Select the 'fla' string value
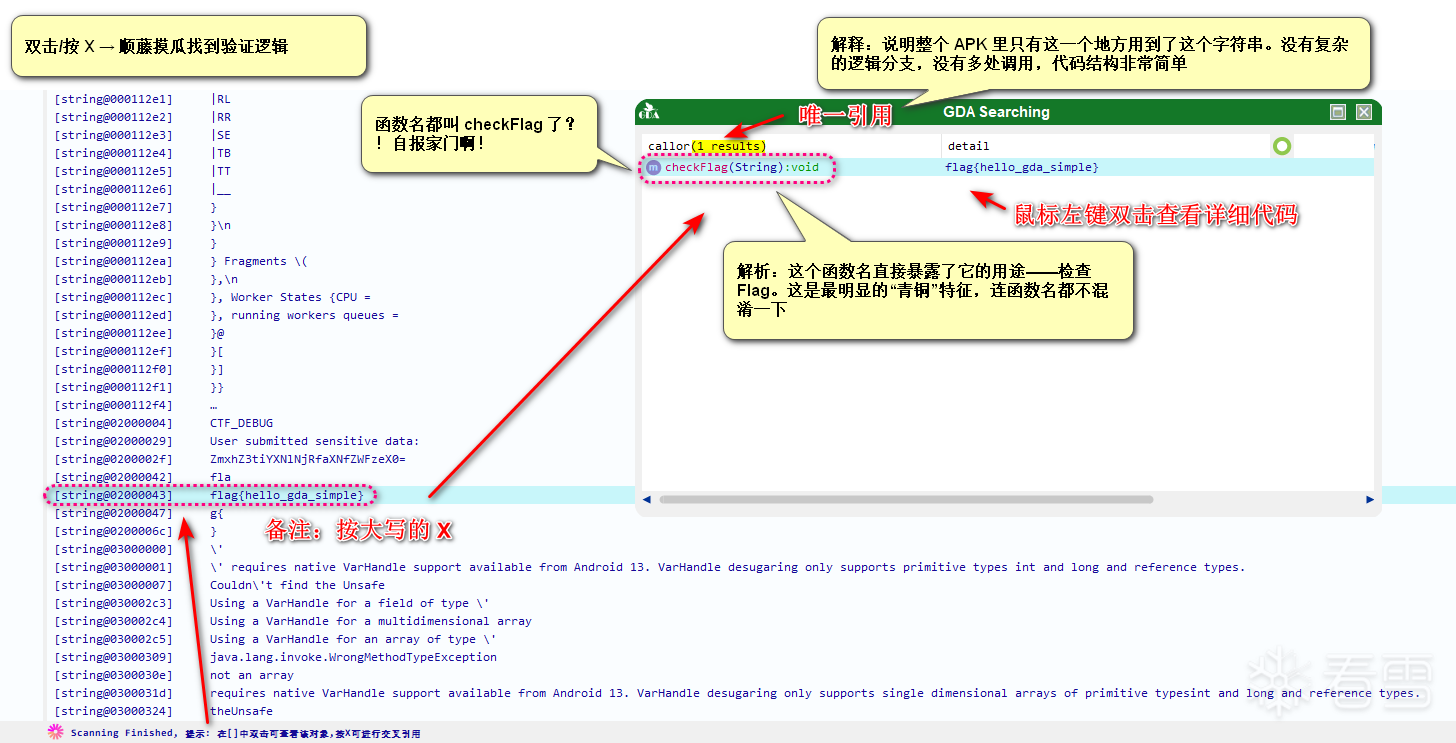 (220, 477)
